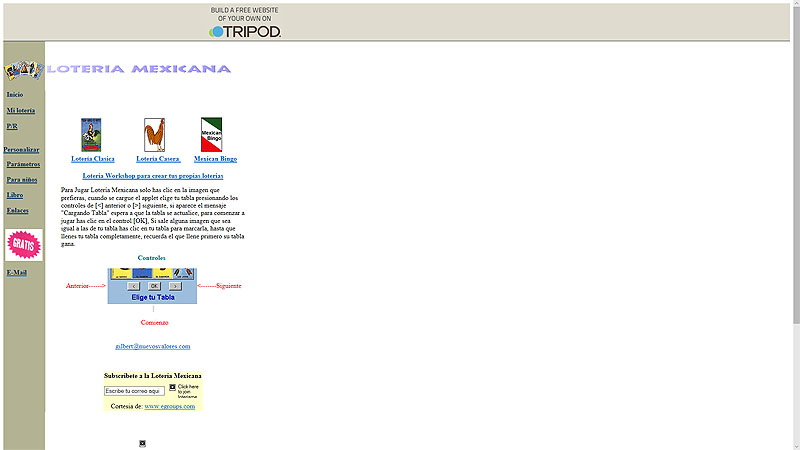Open the Enlaces sidebar link

point(17,211)
